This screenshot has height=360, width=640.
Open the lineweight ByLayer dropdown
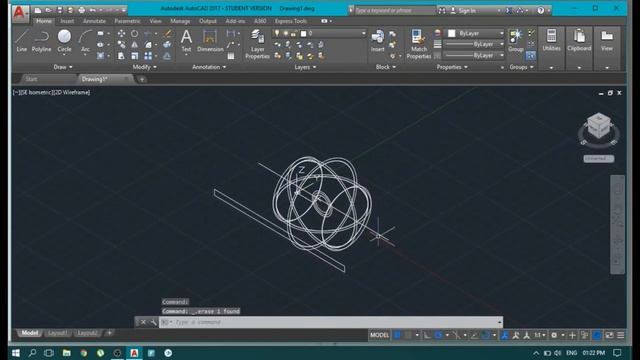click(x=473, y=44)
